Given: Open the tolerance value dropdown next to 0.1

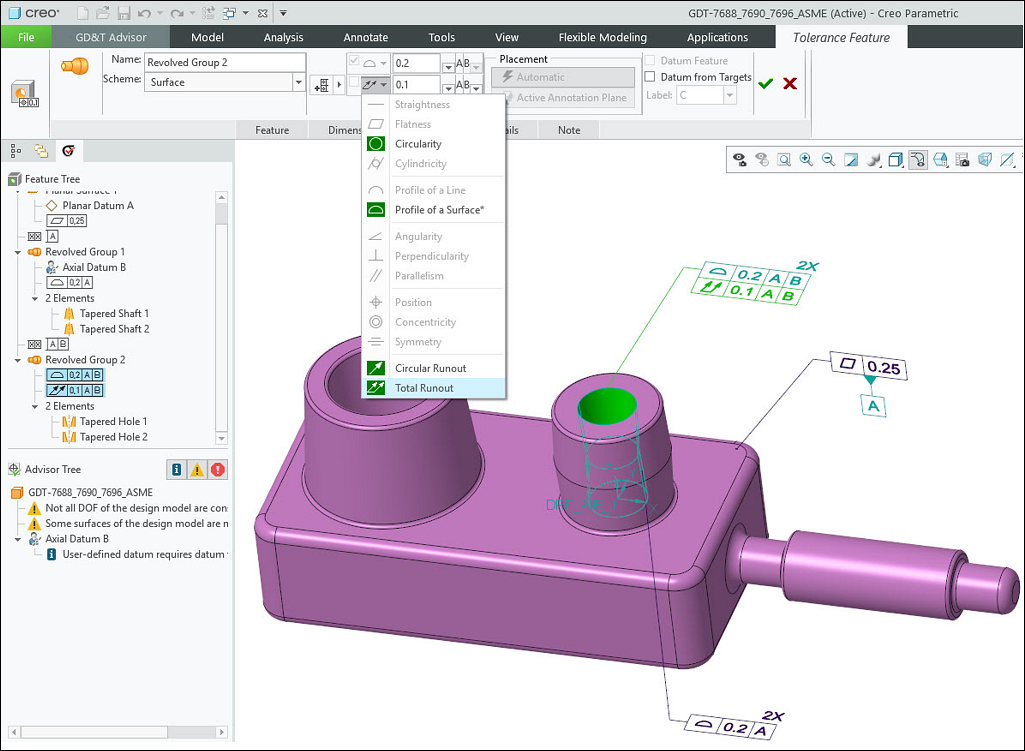Looking at the screenshot, I should [448, 87].
